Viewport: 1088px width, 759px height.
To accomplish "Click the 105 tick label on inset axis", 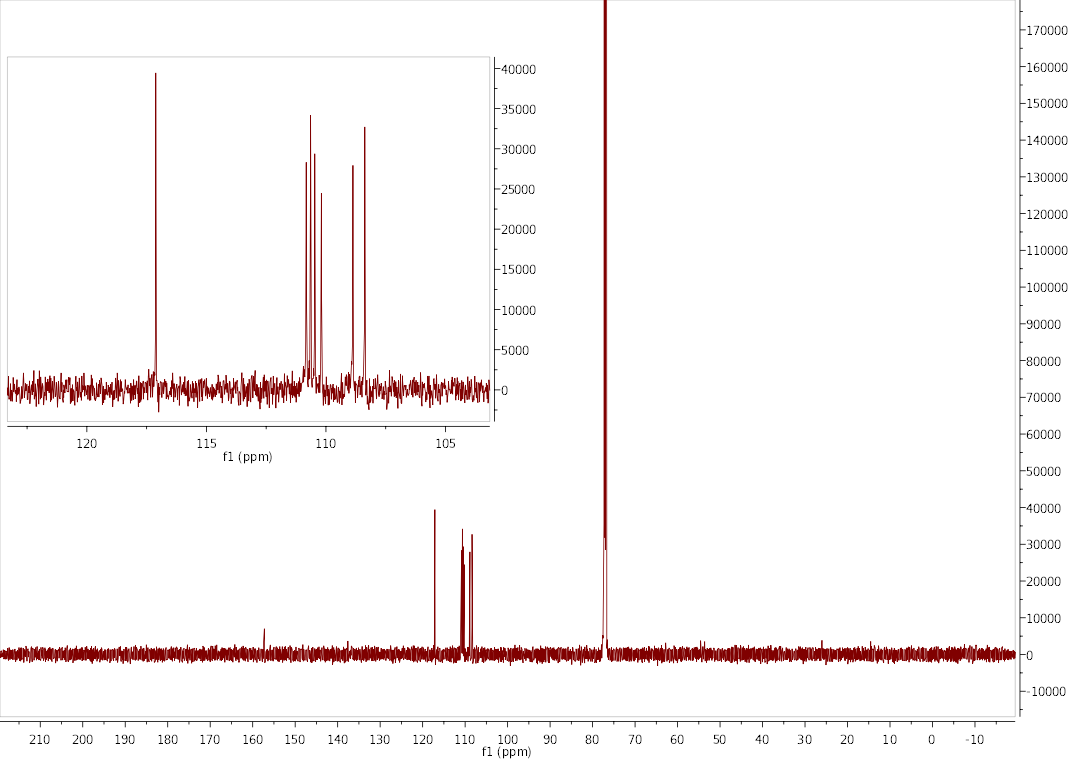I will click(446, 442).
